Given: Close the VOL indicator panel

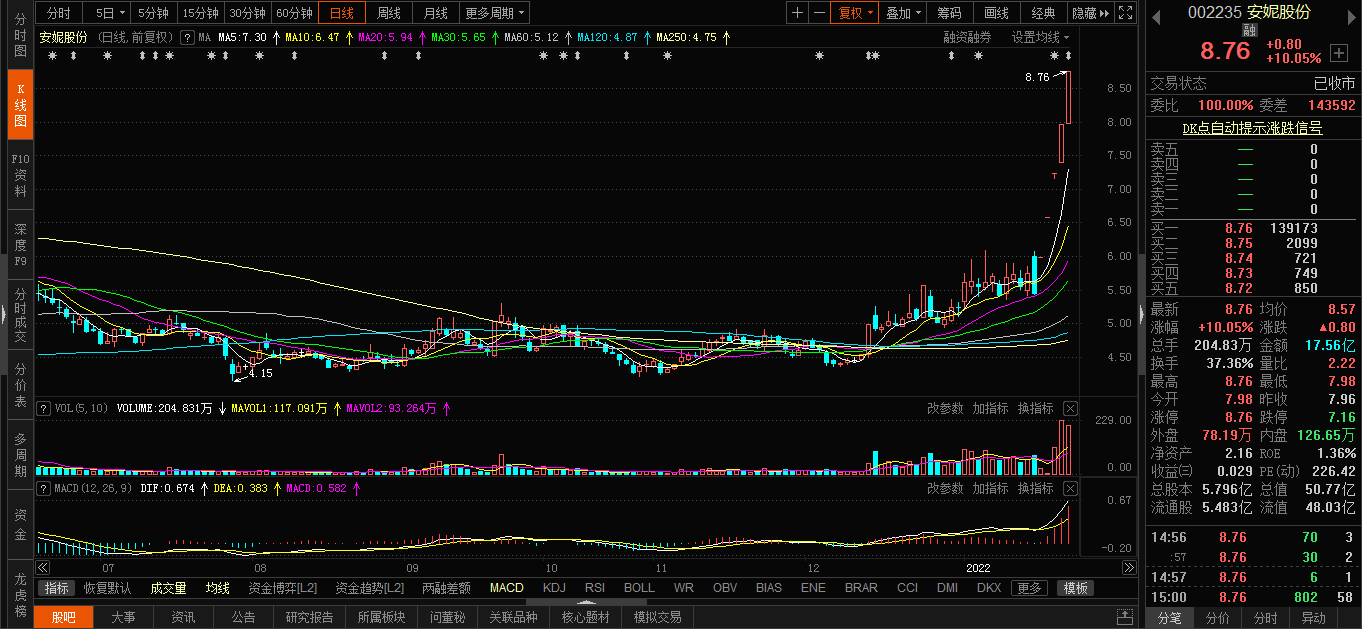Looking at the screenshot, I should (x=1070, y=408).
